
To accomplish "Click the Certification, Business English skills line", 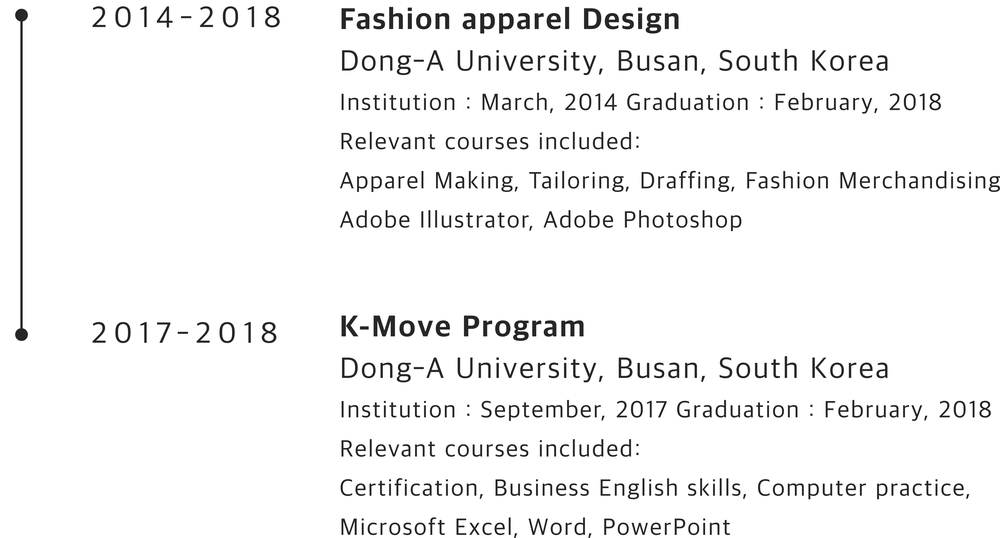I will 655,488.
